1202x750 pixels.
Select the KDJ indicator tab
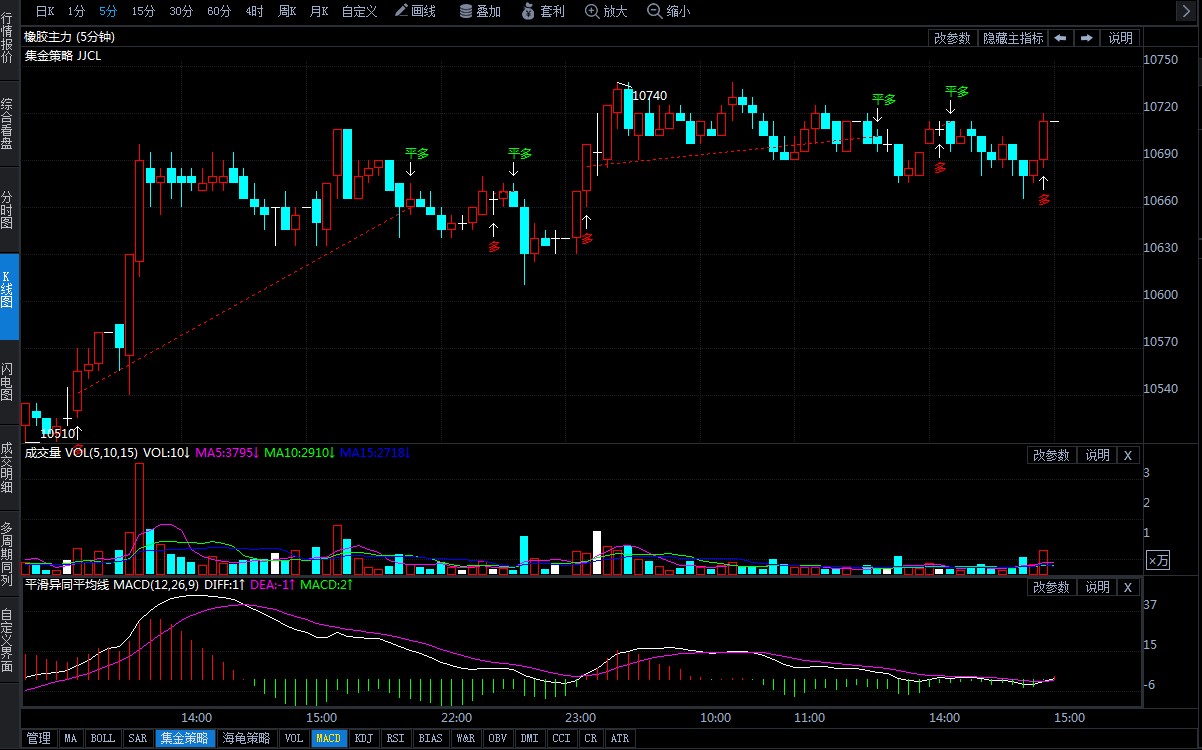pyautogui.click(x=364, y=739)
